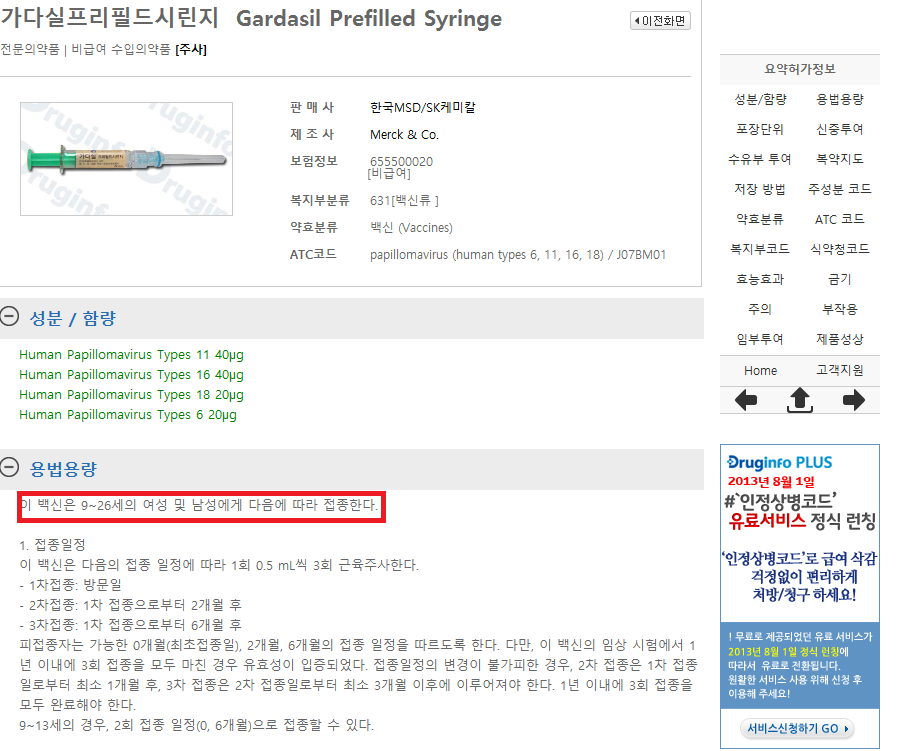Go to 임부투여 section link
The width and height of the screenshot is (904, 751).
point(760,339)
